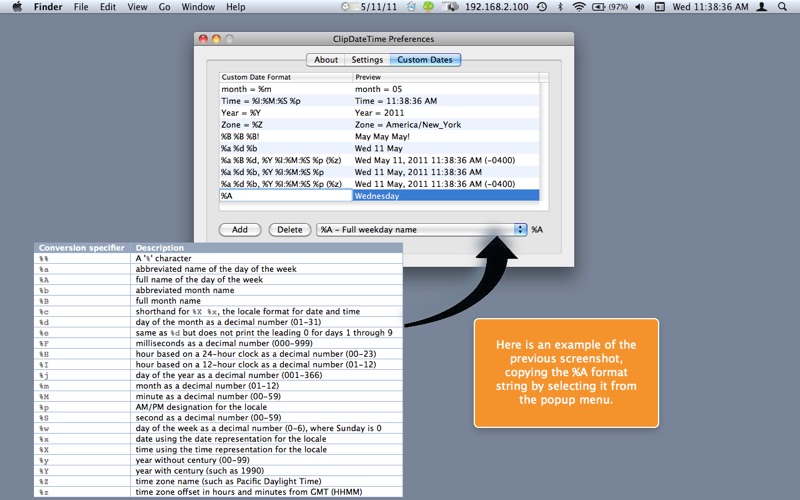This screenshot has height=500, width=800.
Task: Click the calendar-style icon left of the clock
Action: tap(660, 7)
